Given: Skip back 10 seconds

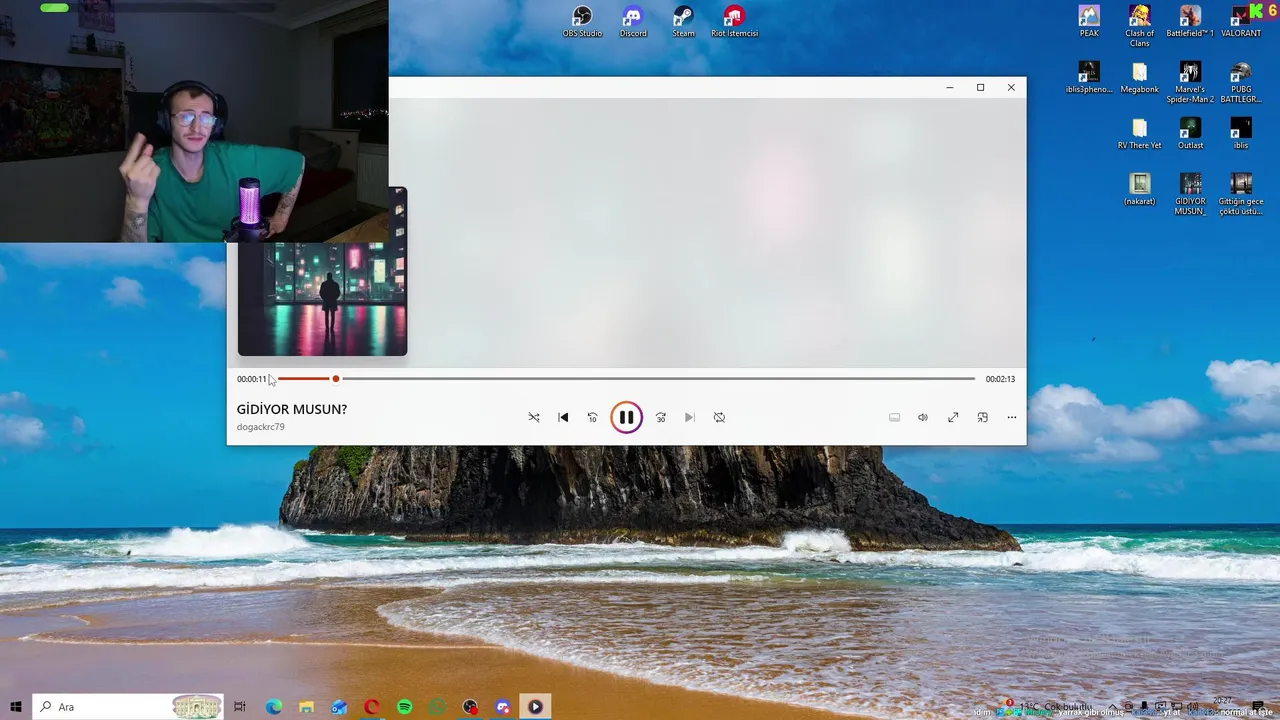Looking at the screenshot, I should [x=592, y=417].
